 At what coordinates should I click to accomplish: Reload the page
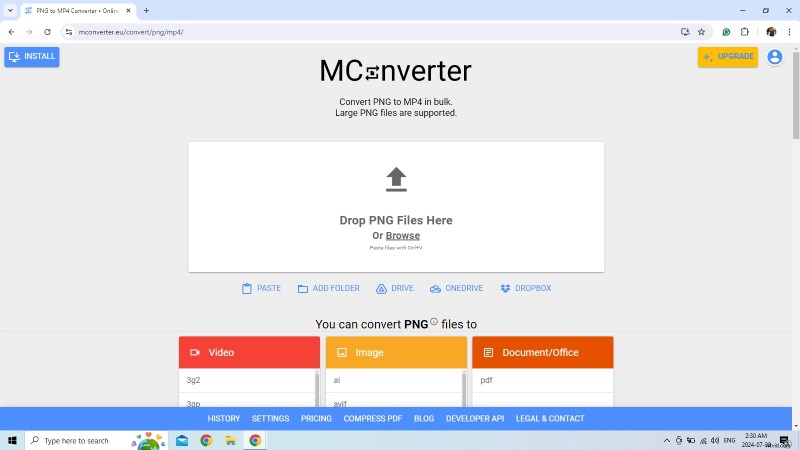point(47,32)
